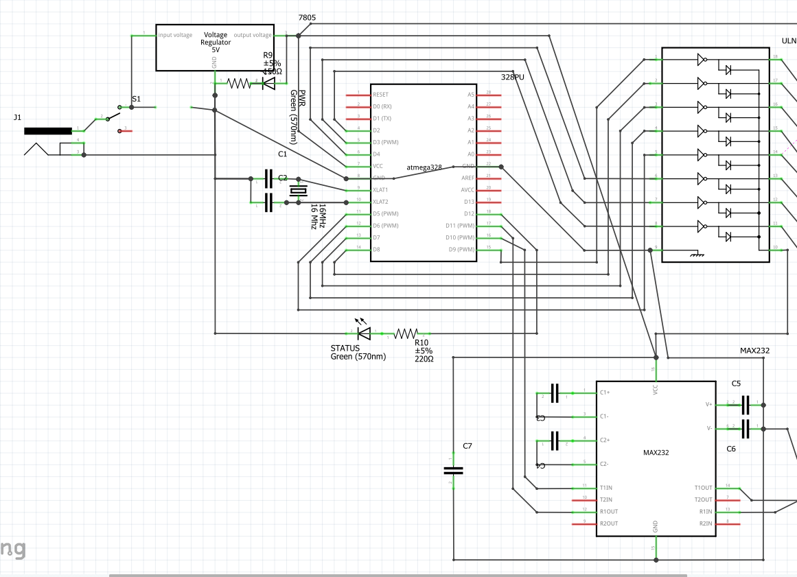Select the MAX232 chip body

tap(656, 459)
